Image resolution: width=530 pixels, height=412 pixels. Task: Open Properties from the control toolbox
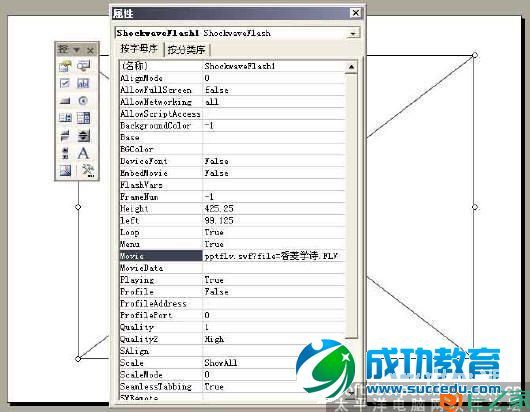click(x=65, y=66)
